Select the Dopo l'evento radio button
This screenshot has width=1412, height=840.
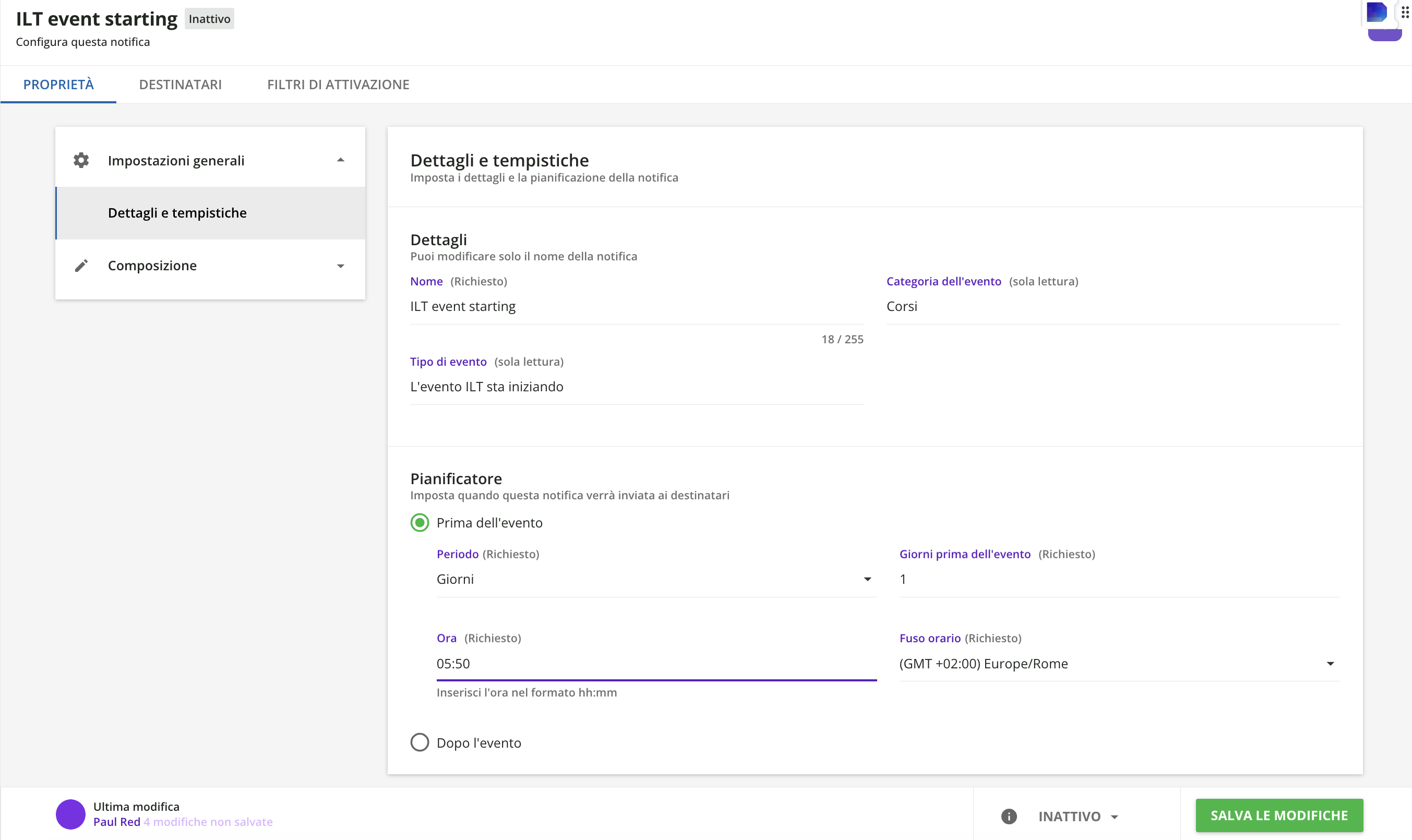tap(420, 742)
